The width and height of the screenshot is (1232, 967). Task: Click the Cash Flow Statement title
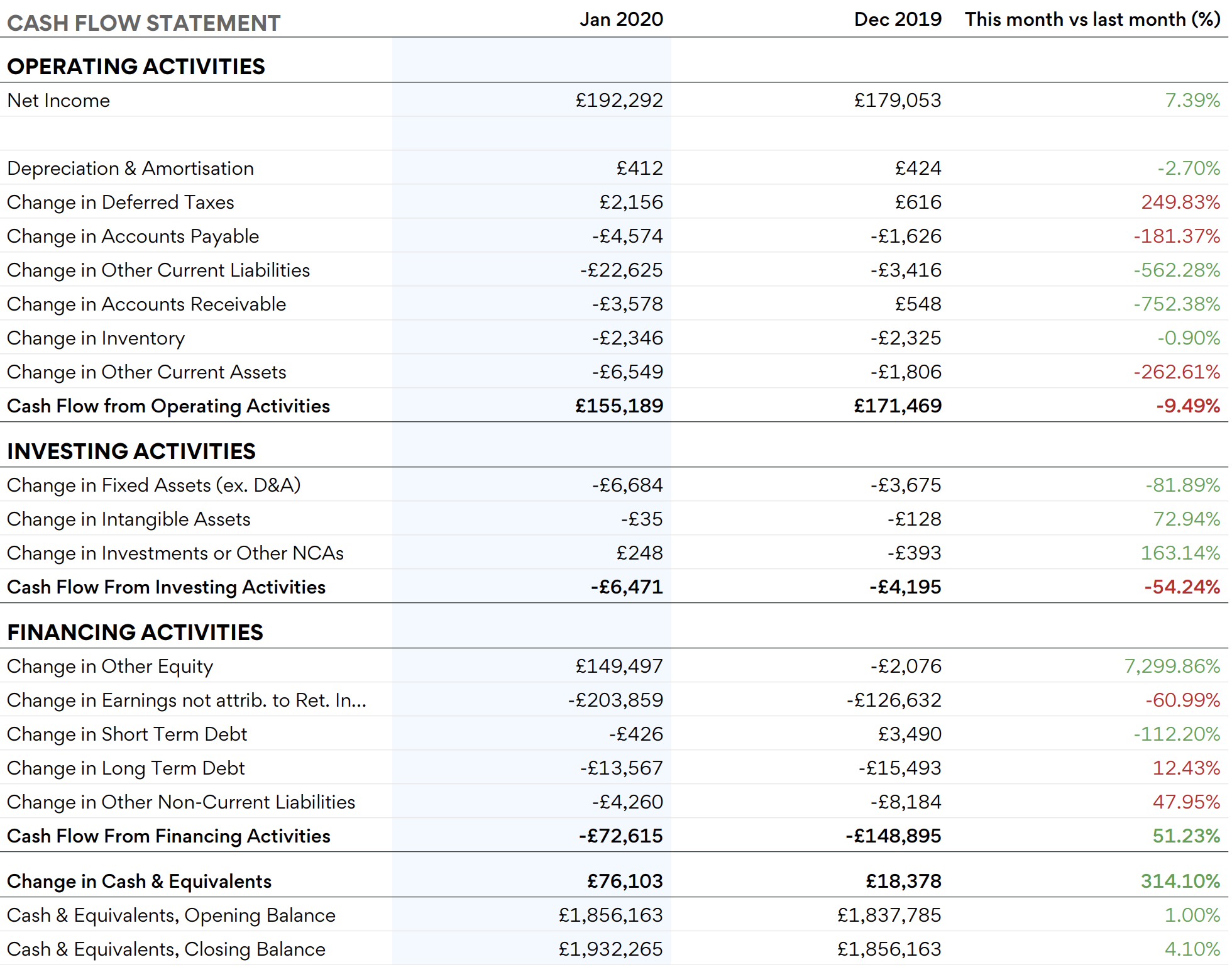click(x=143, y=23)
